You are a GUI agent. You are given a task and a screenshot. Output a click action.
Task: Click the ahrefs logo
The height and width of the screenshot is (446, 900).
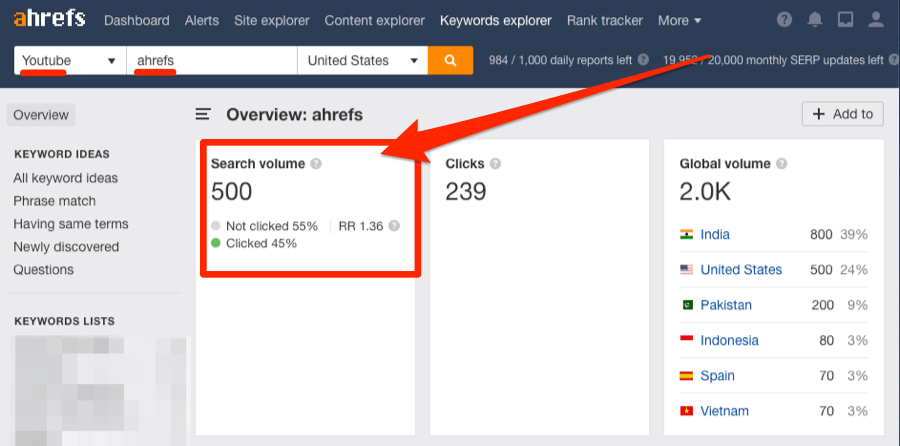[x=49, y=20]
